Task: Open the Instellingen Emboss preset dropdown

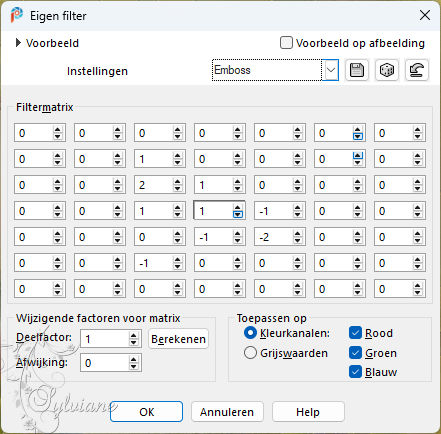Action: (331, 70)
